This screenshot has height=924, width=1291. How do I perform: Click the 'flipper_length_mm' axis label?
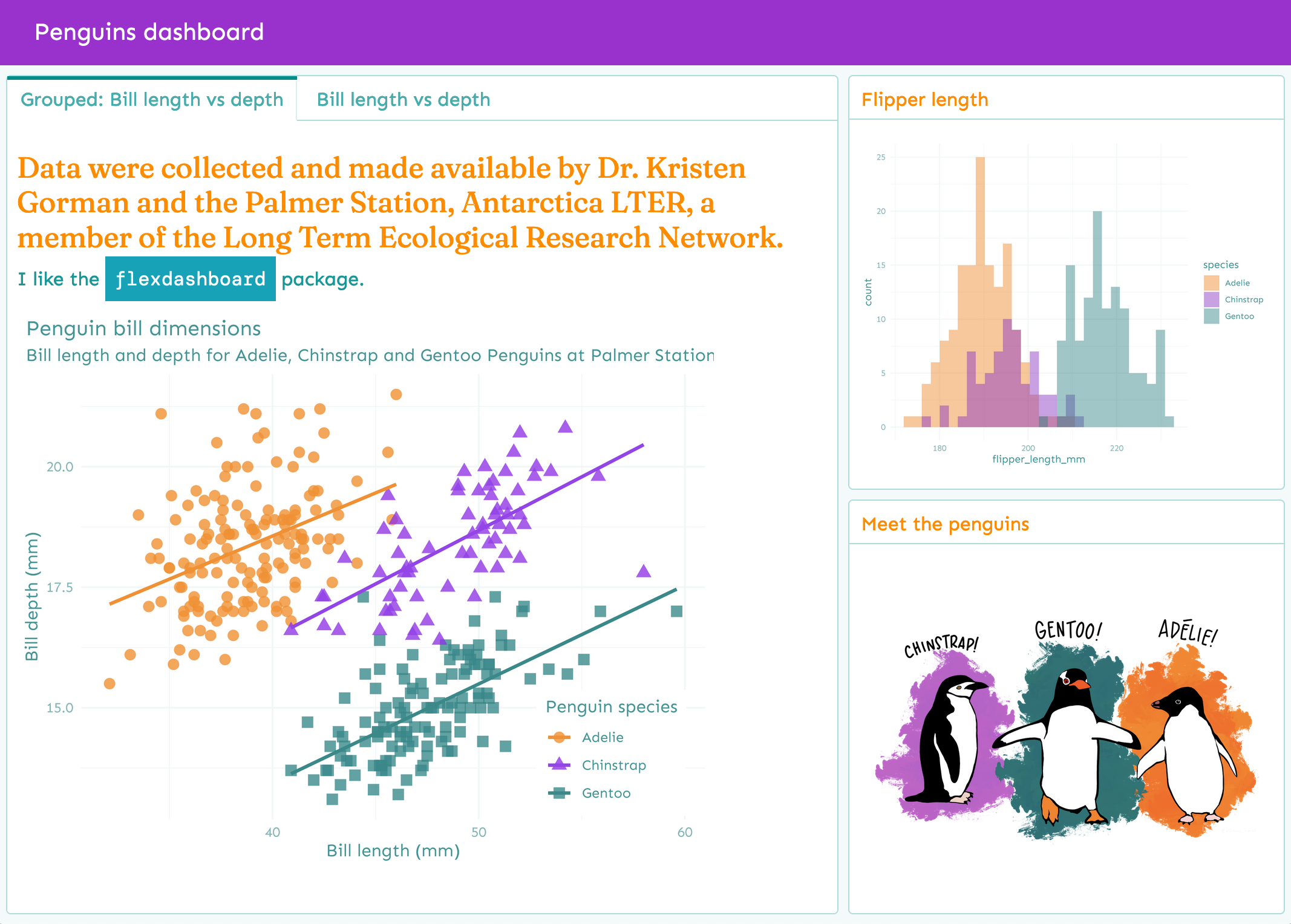pos(1038,460)
